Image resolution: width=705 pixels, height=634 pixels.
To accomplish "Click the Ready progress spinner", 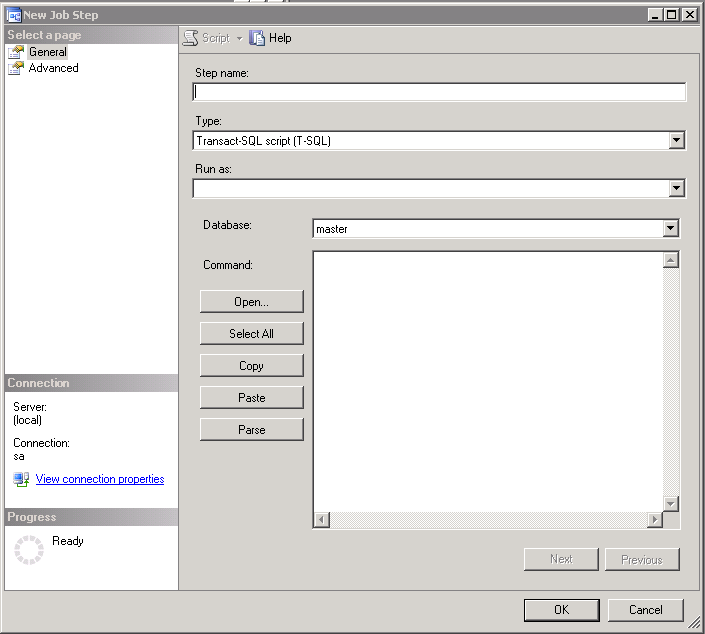I will point(29,550).
